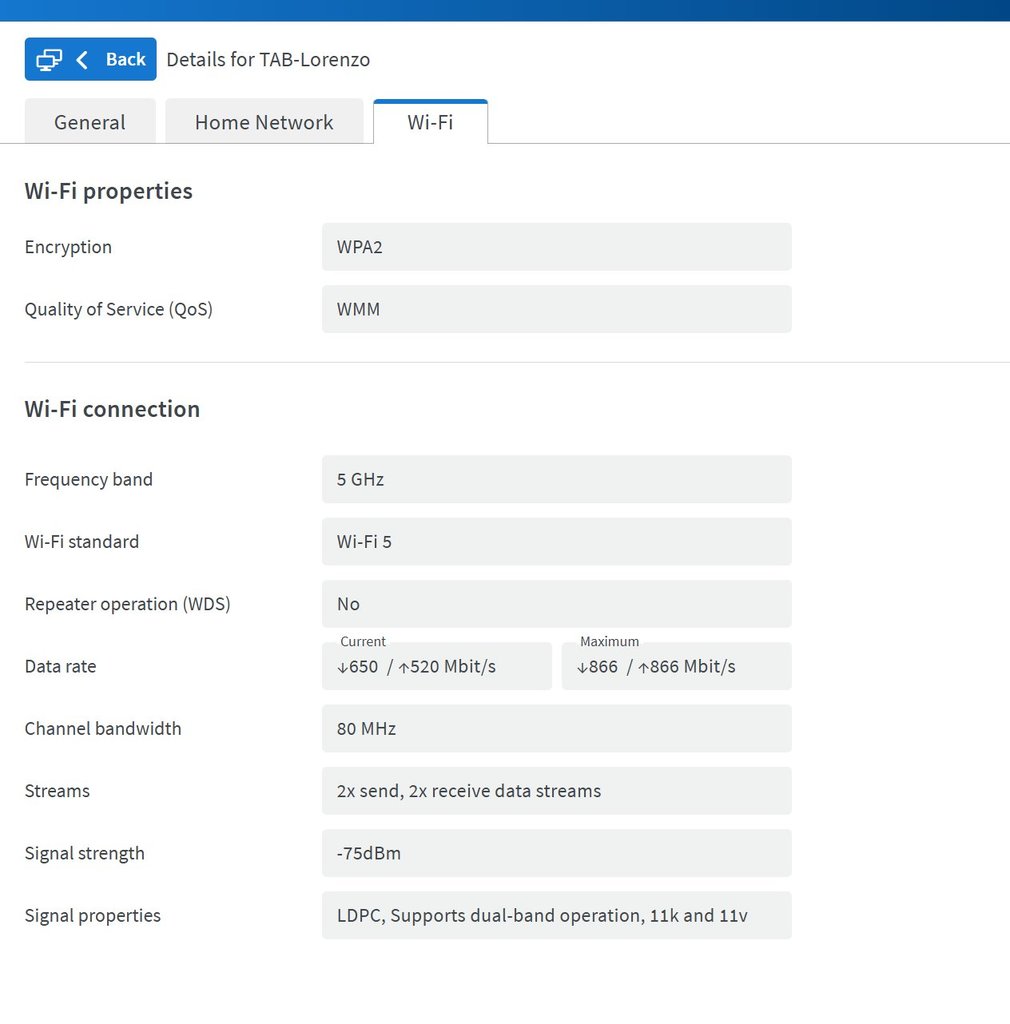Click the Details for TAB-Lorenzo title

pyautogui.click(x=268, y=59)
